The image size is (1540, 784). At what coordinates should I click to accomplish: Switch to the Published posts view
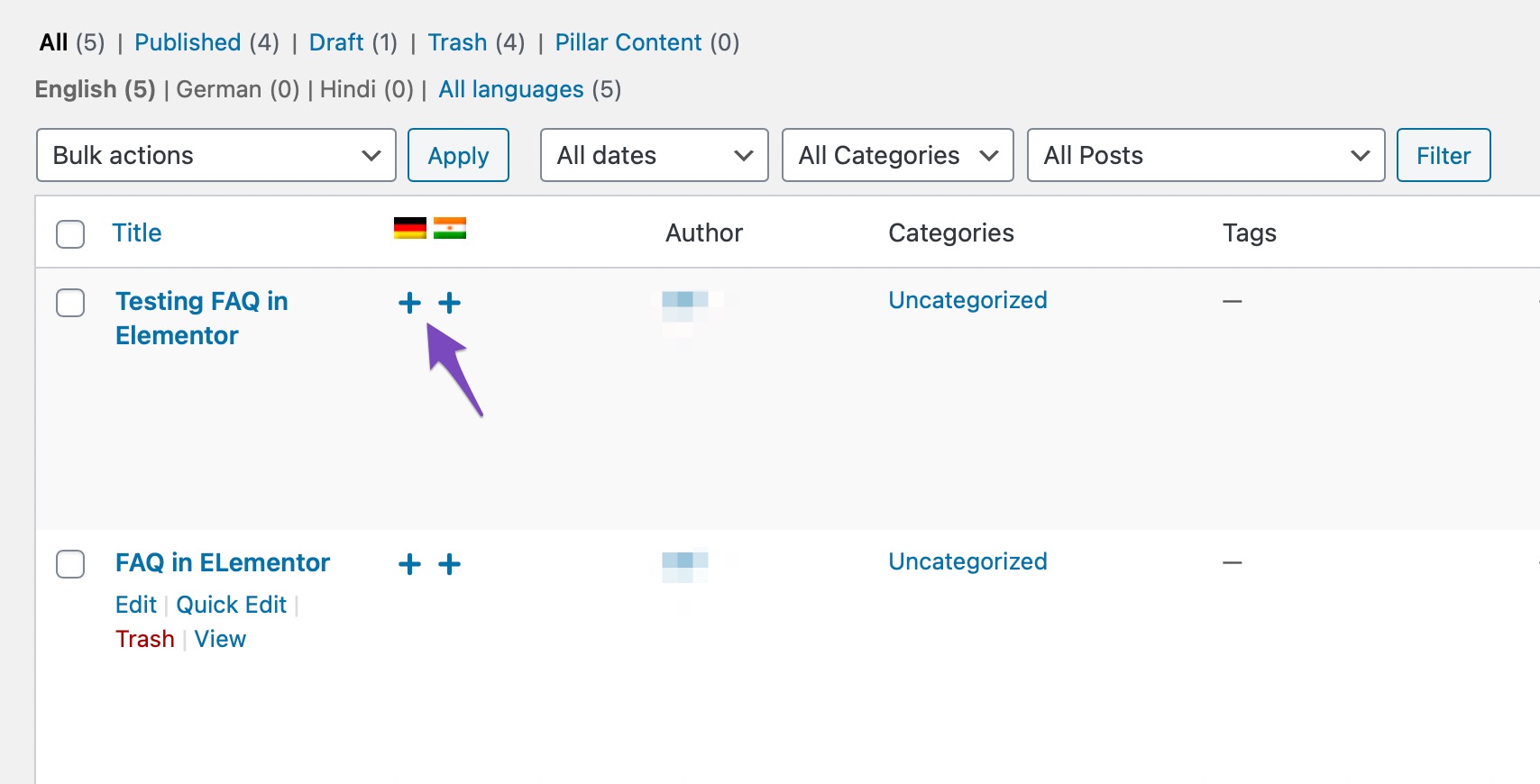pos(188,42)
